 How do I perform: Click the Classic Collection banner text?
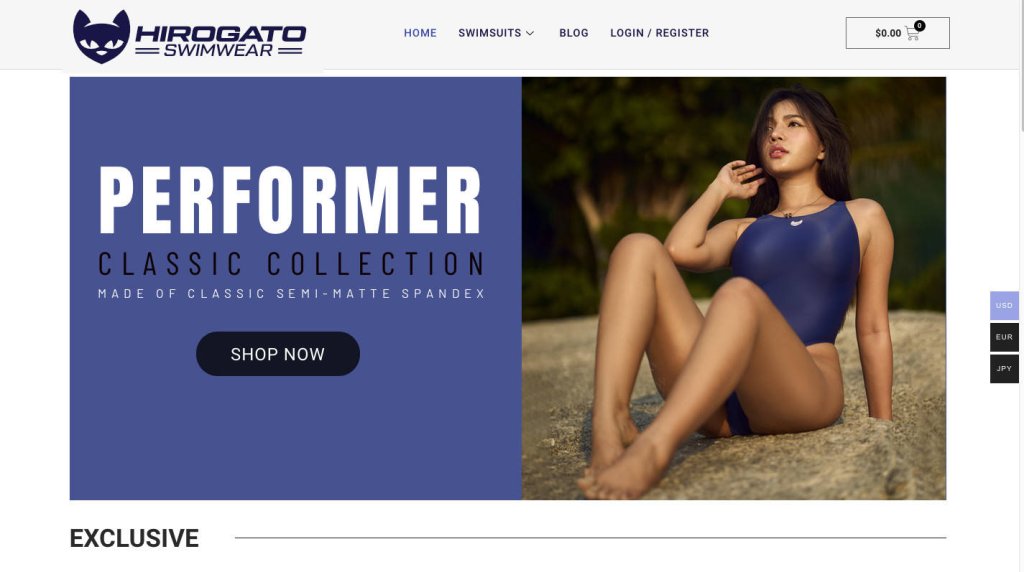click(x=291, y=264)
